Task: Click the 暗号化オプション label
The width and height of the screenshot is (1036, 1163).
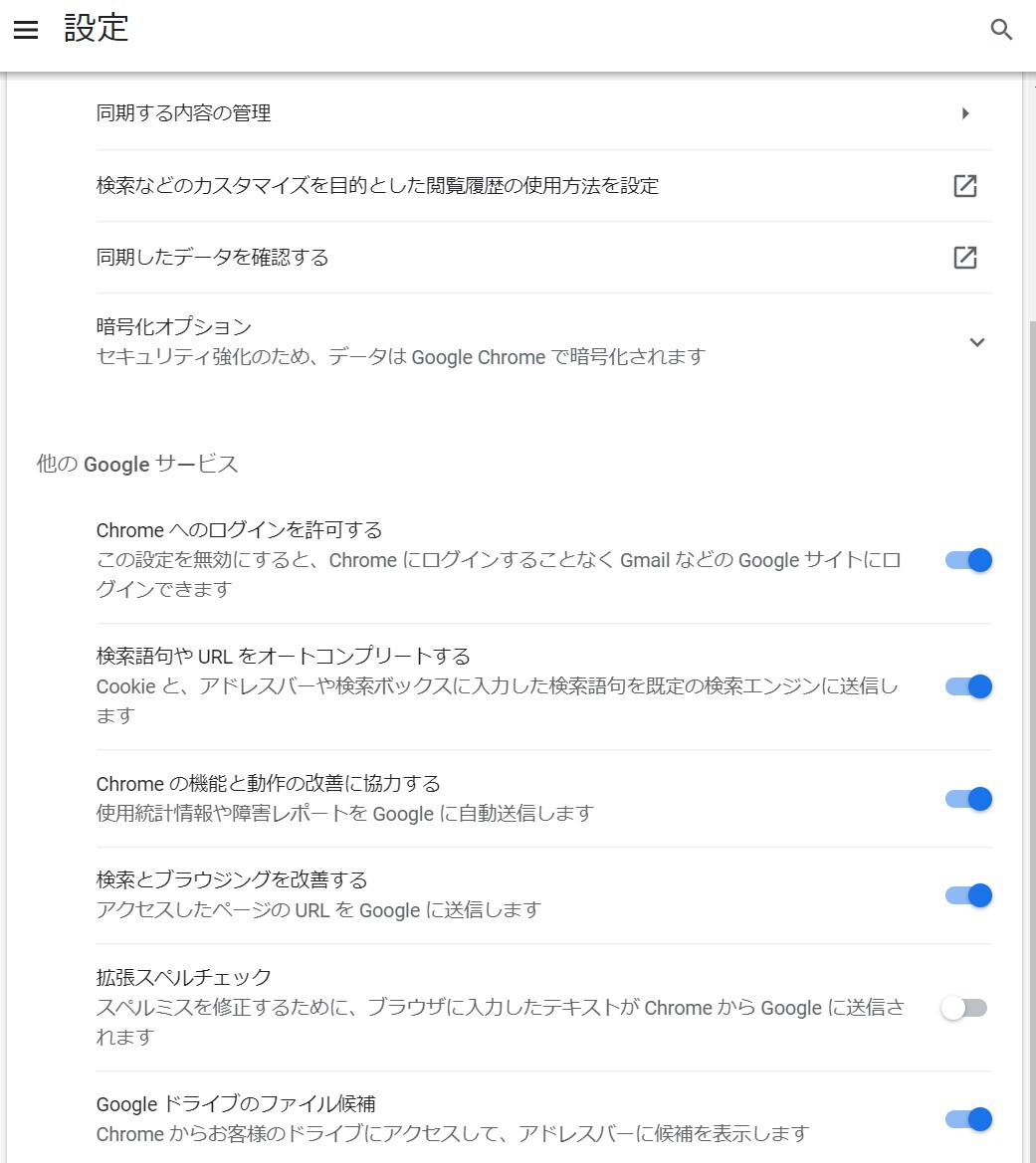Action: pyautogui.click(x=173, y=326)
